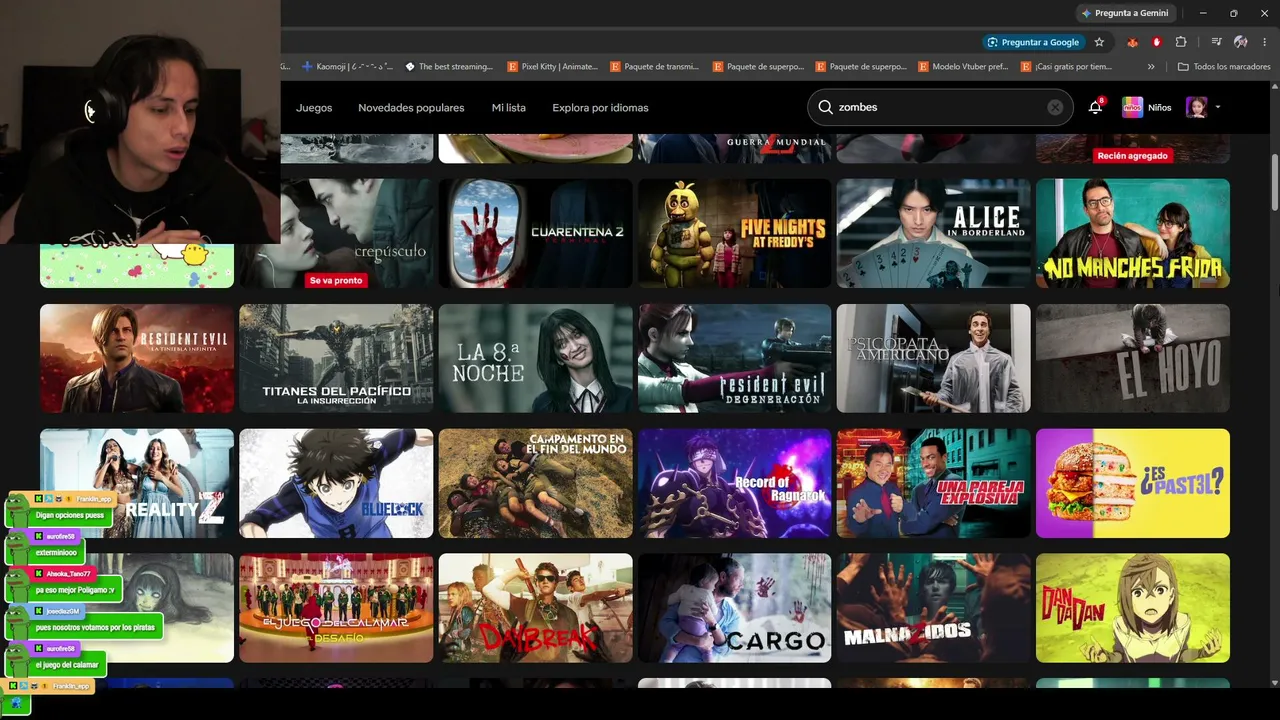This screenshot has width=1280, height=720.
Task: Open the Chrome profile avatar
Action: click(x=1240, y=42)
